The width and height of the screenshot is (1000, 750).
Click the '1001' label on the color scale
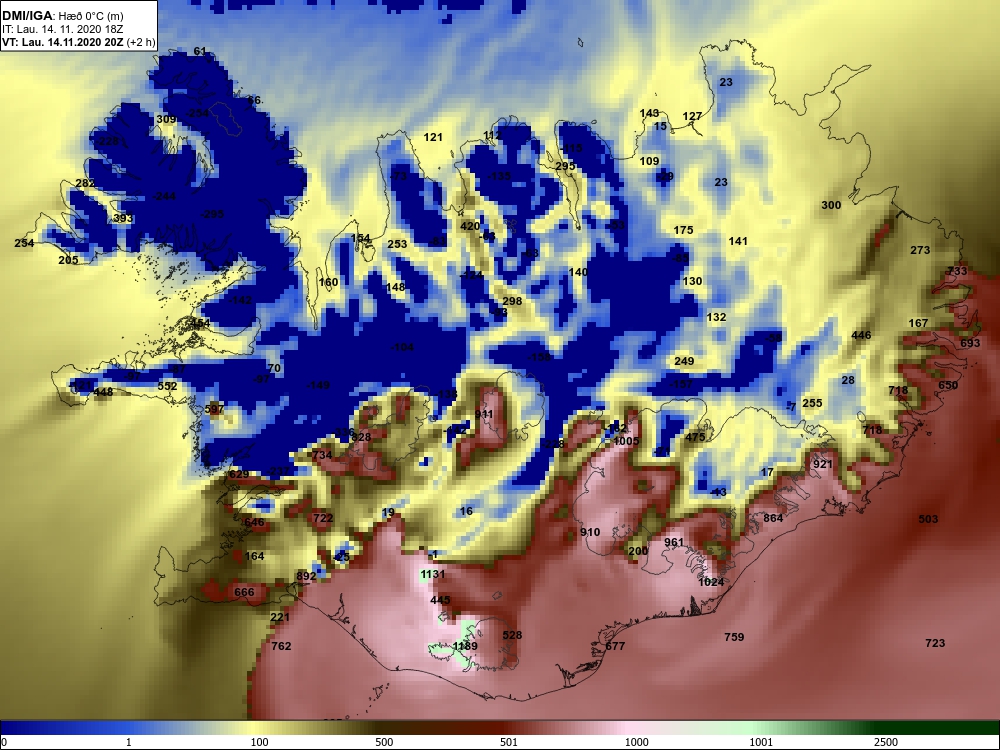(761, 742)
